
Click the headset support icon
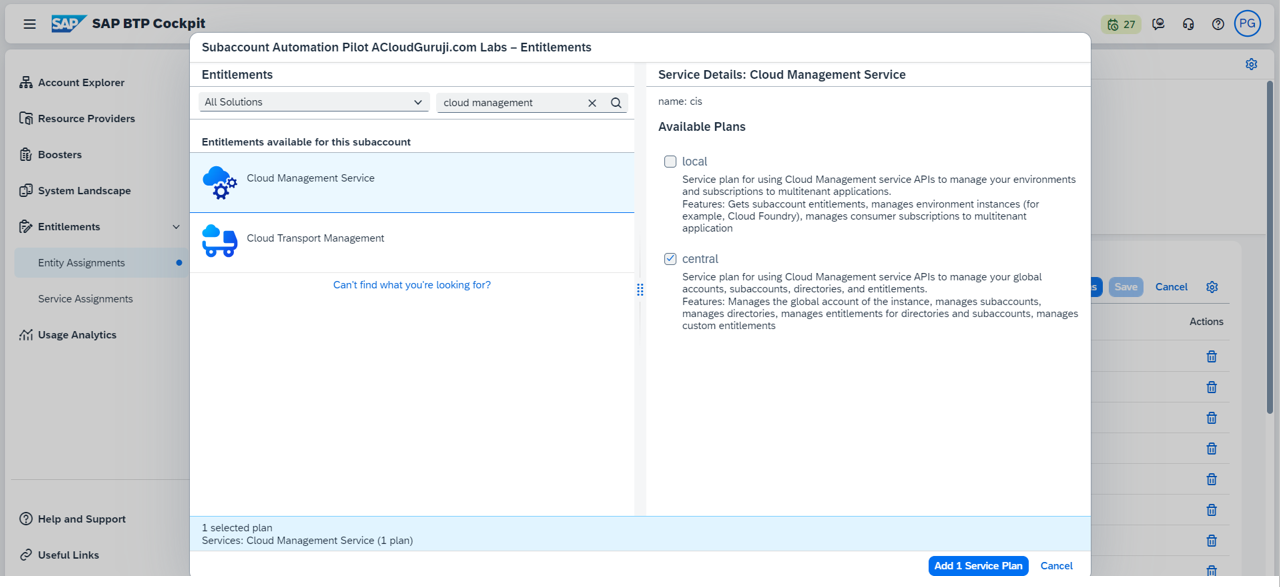1188,24
